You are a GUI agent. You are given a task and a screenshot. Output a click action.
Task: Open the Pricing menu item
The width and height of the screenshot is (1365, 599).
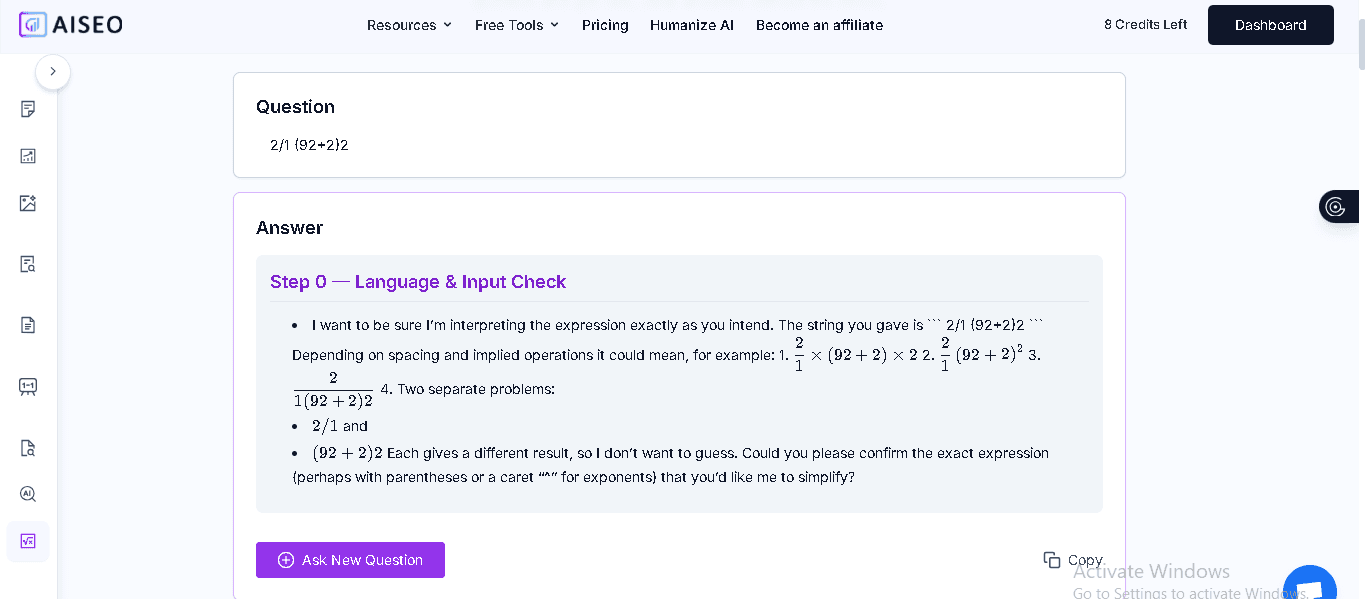tap(605, 25)
